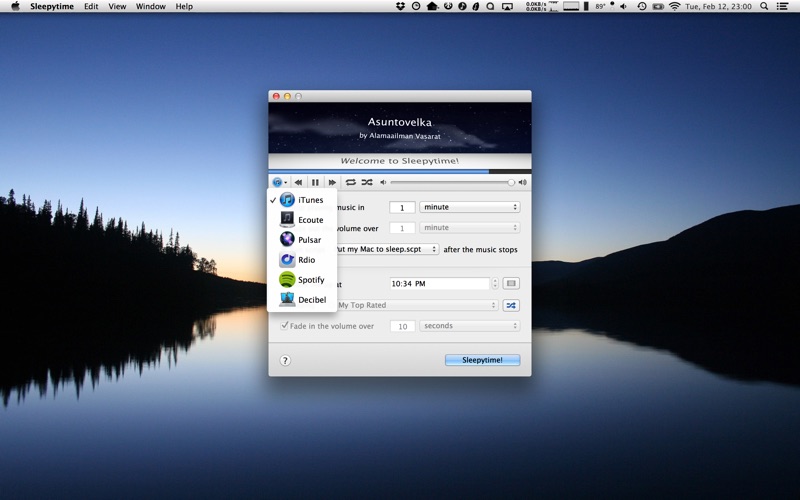Image resolution: width=800 pixels, height=500 pixels.
Task: Pause the current track
Action: click(x=315, y=183)
